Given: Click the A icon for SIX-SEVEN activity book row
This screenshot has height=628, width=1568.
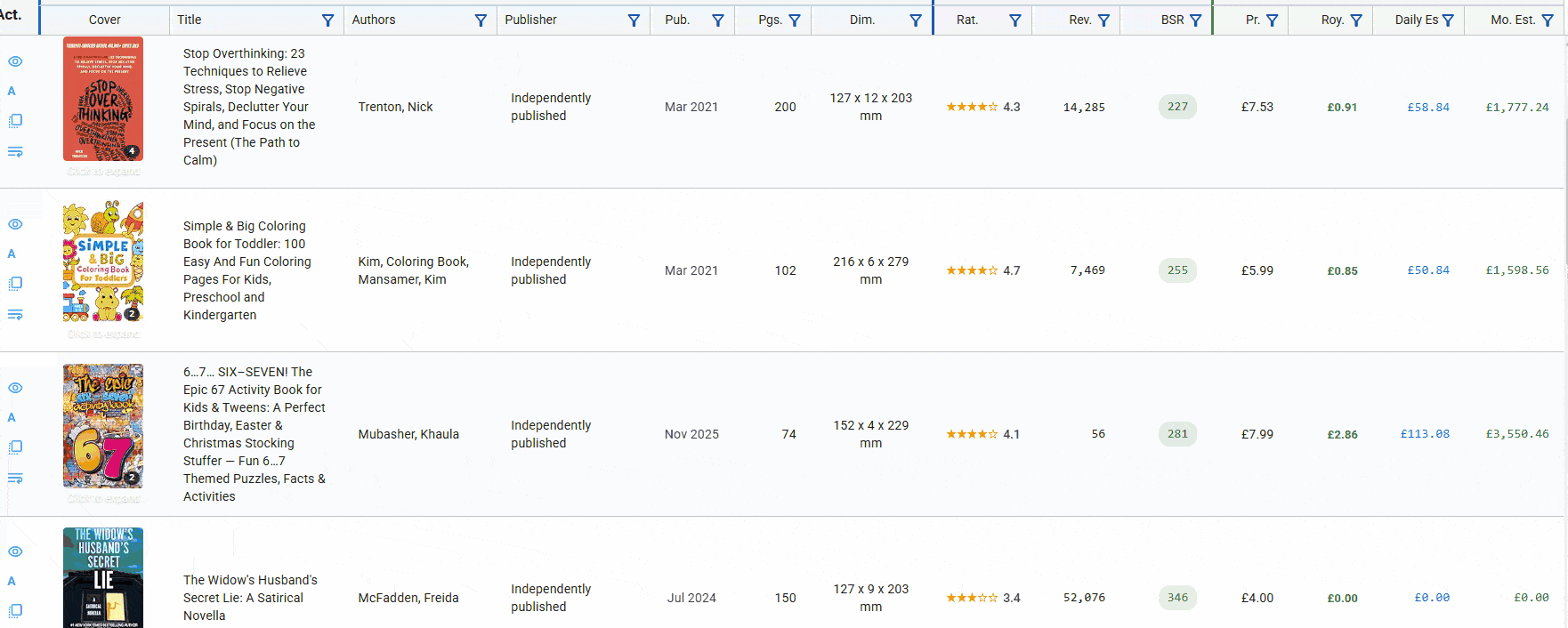Looking at the screenshot, I should [12, 417].
